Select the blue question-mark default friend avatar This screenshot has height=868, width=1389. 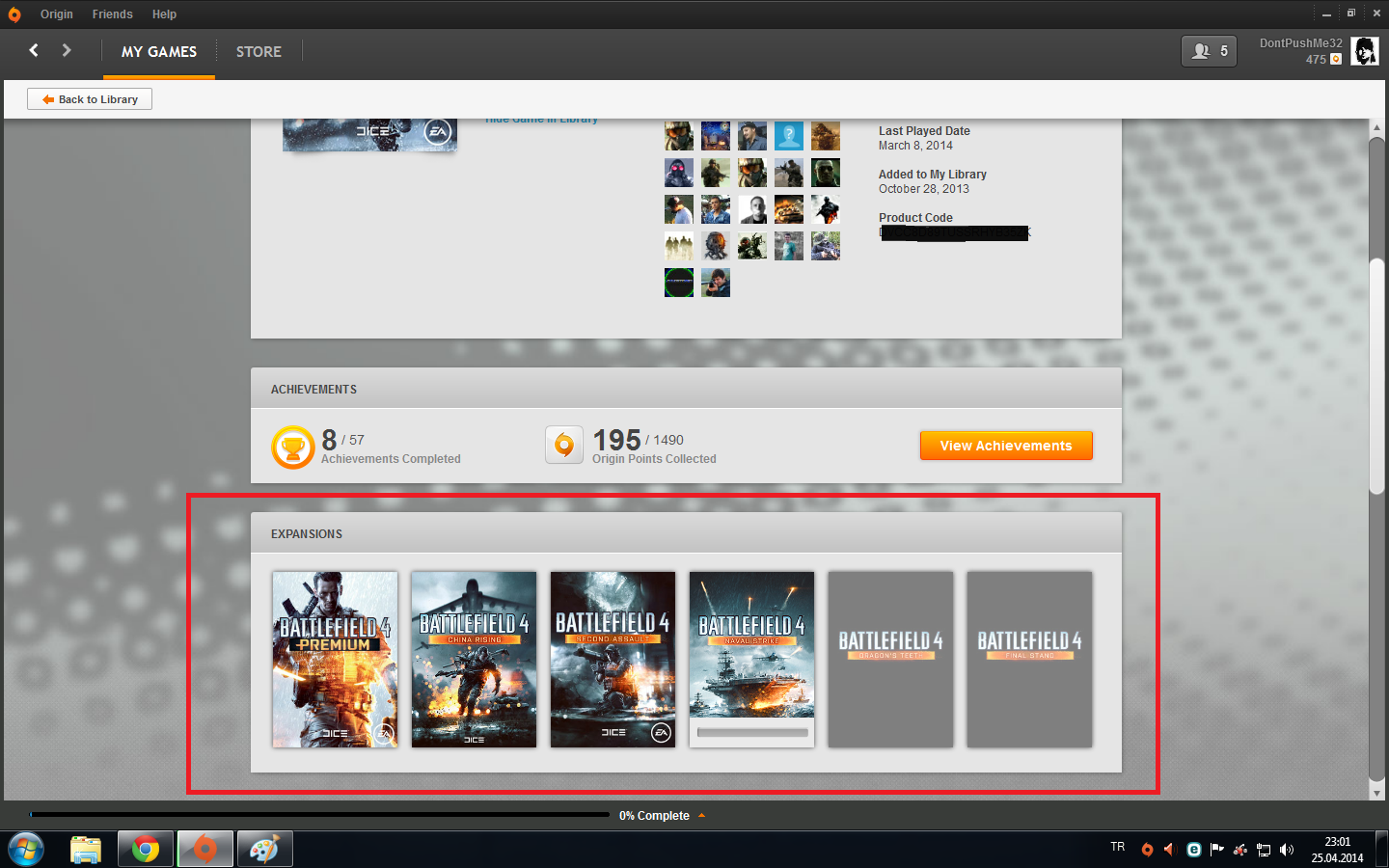point(789,136)
